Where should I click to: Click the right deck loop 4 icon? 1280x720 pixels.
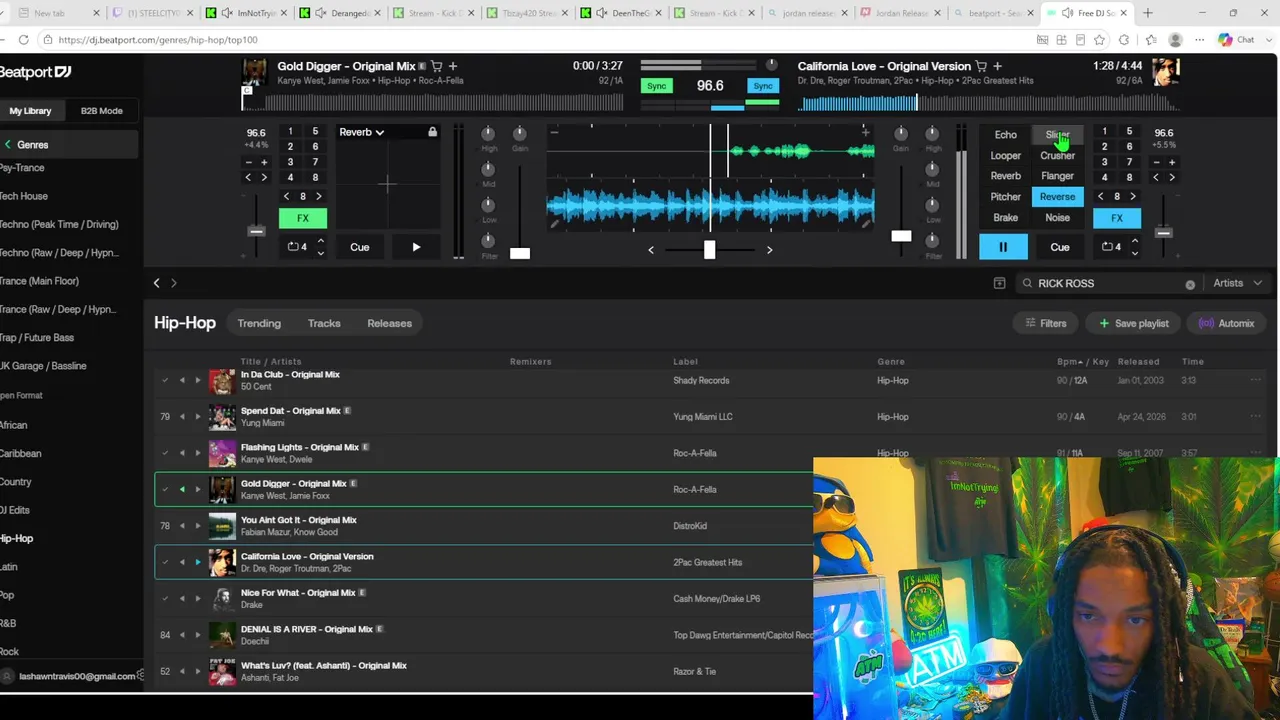pyautogui.click(x=1112, y=247)
